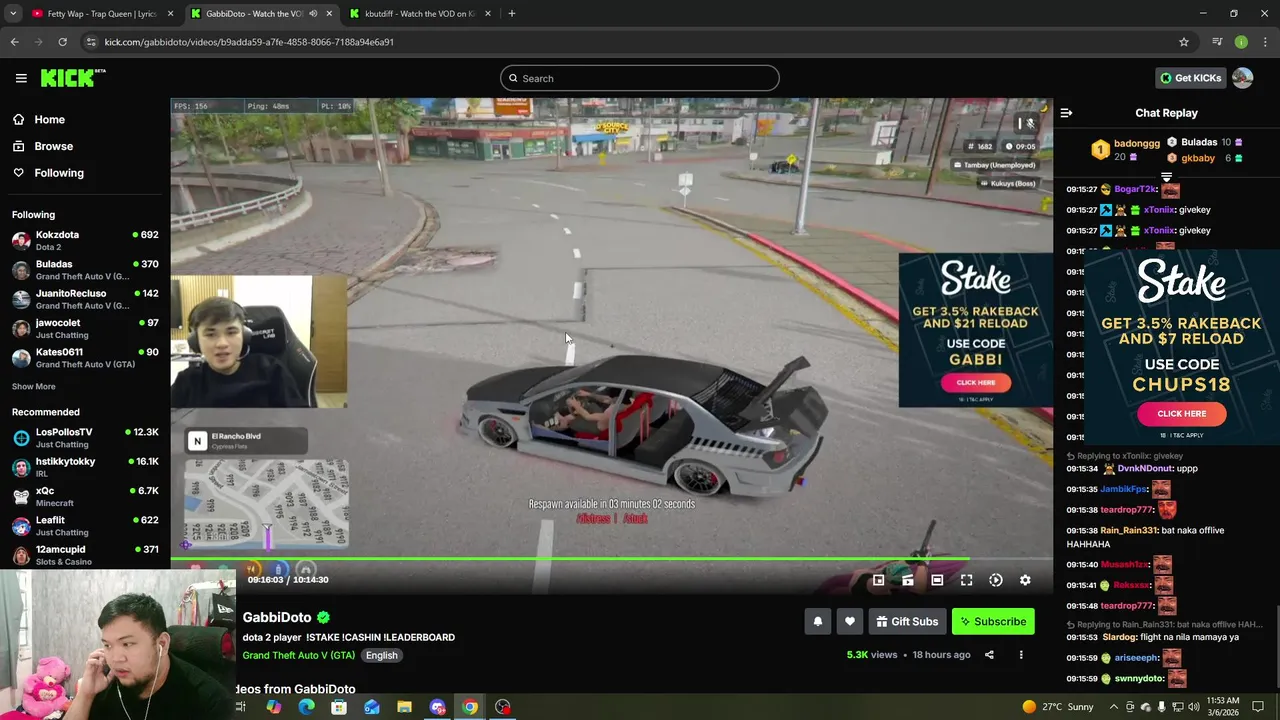Open the Chrome profile icon
Image resolution: width=1280 pixels, height=720 pixels.
point(1241,42)
